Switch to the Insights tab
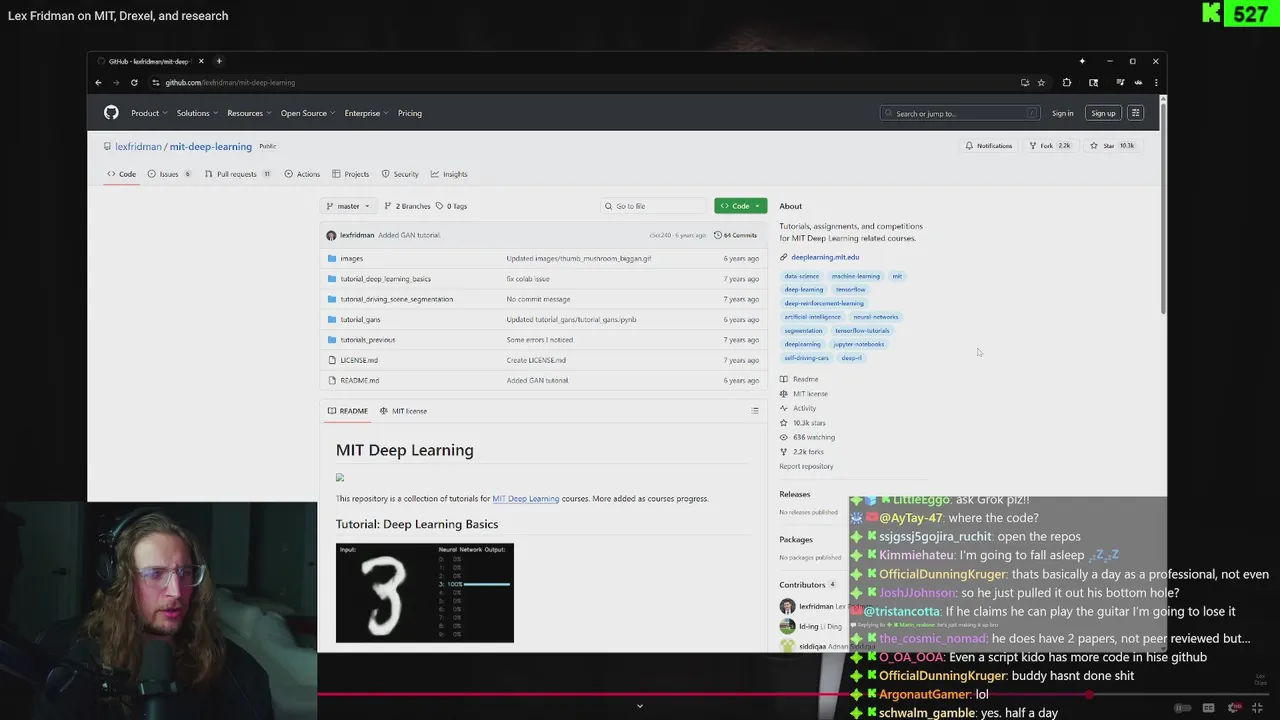Image resolution: width=1280 pixels, height=720 pixels. pyautogui.click(x=449, y=174)
